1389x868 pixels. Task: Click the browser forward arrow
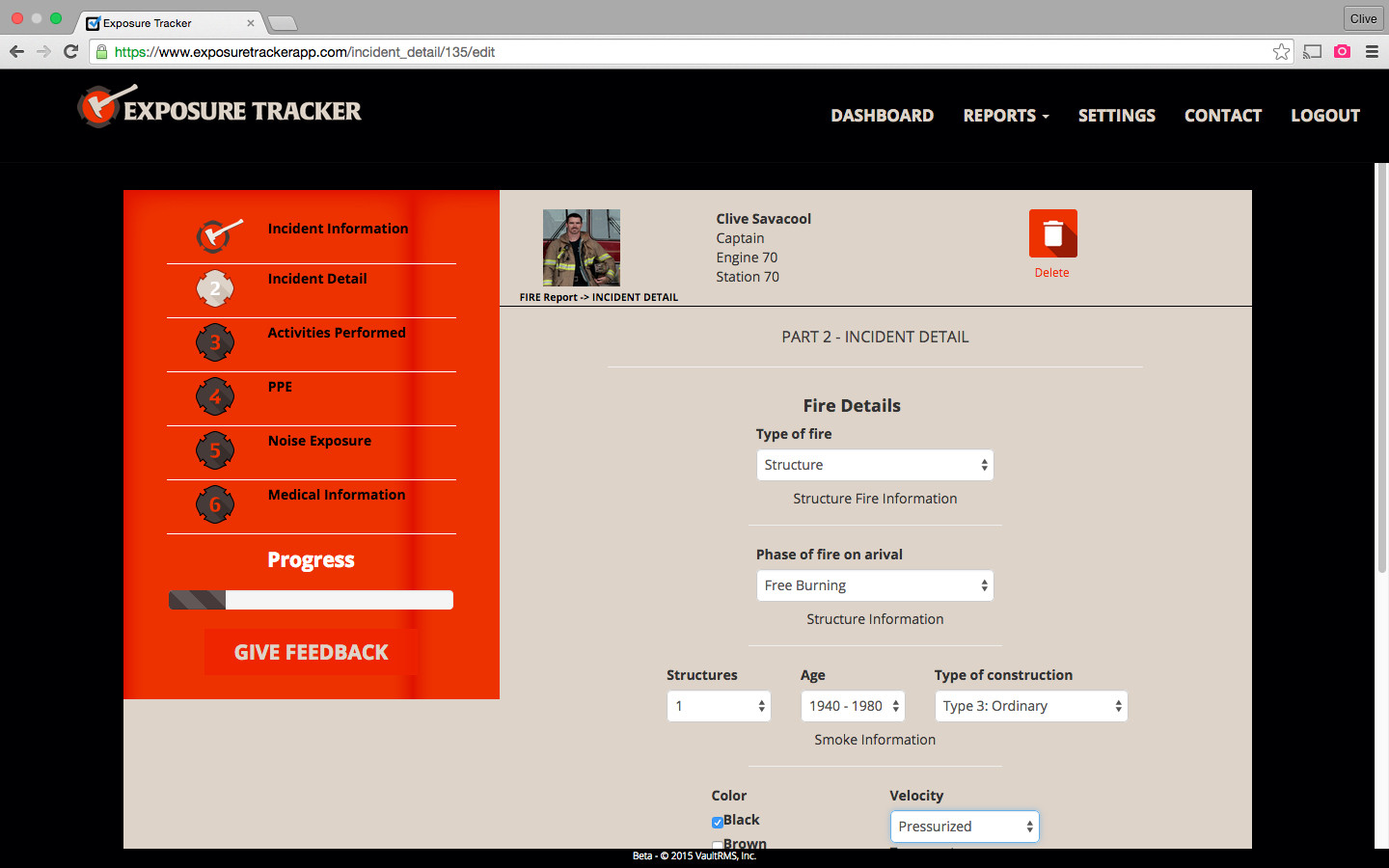(x=43, y=51)
